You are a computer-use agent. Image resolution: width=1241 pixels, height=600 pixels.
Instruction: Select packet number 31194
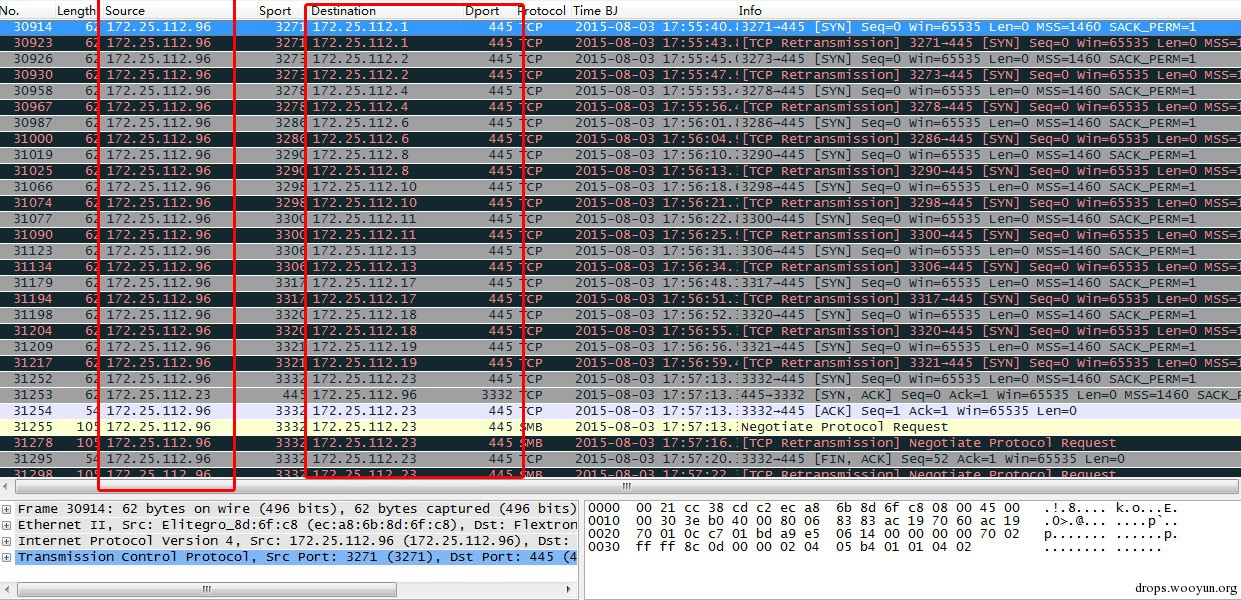620,299
